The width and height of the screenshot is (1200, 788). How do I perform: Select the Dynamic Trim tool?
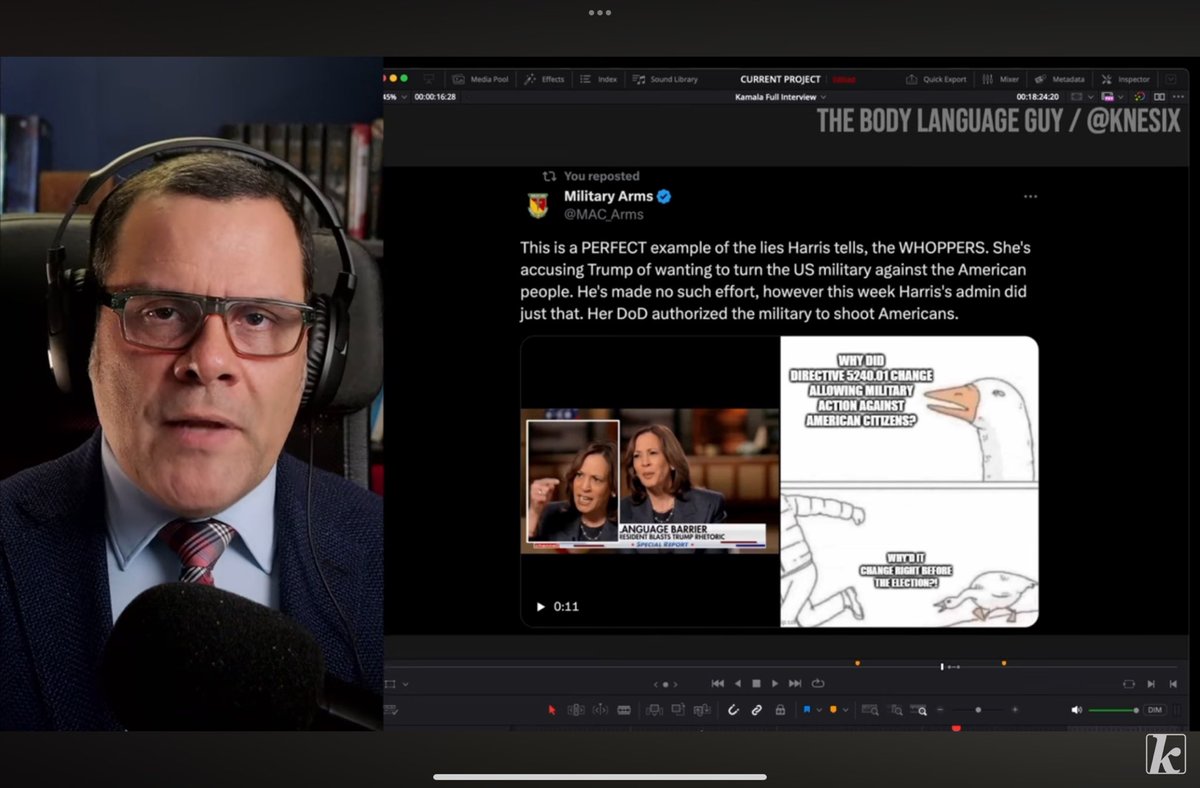[600, 710]
